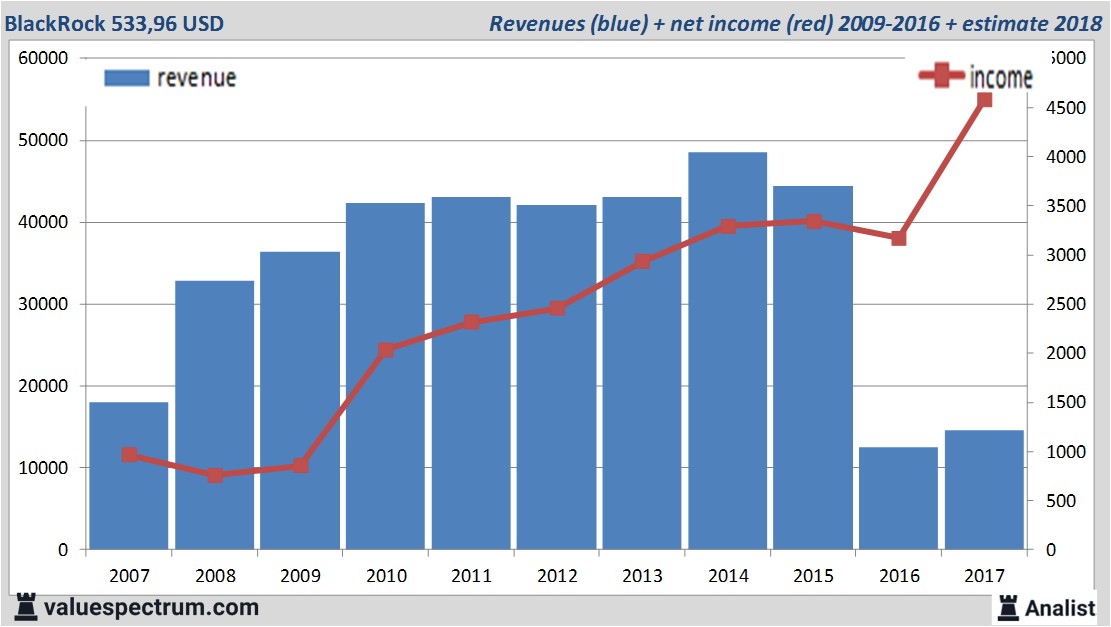
Task: Click the chess rook icon beside valuespectrum.com
Action: pyautogui.click(x=26, y=608)
